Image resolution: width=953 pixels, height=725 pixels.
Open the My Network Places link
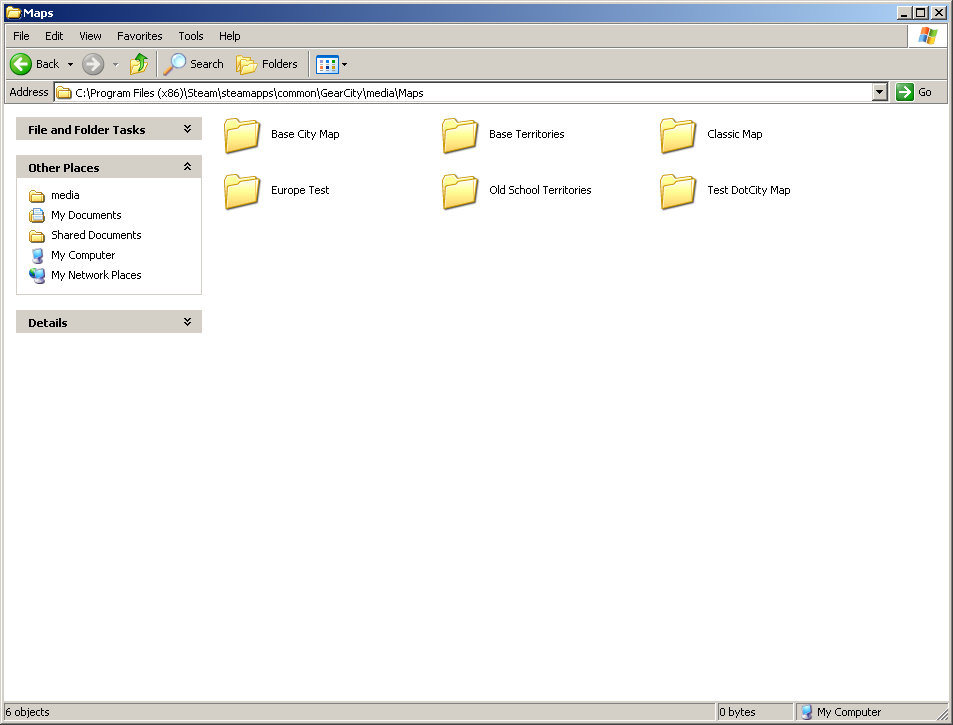pyautogui.click(x=96, y=275)
